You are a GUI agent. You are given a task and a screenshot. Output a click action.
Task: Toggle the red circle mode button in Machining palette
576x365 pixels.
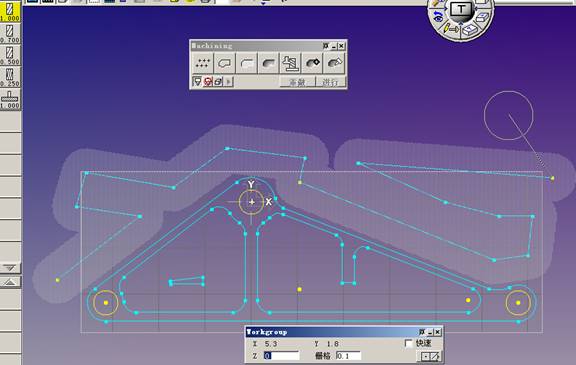208,82
